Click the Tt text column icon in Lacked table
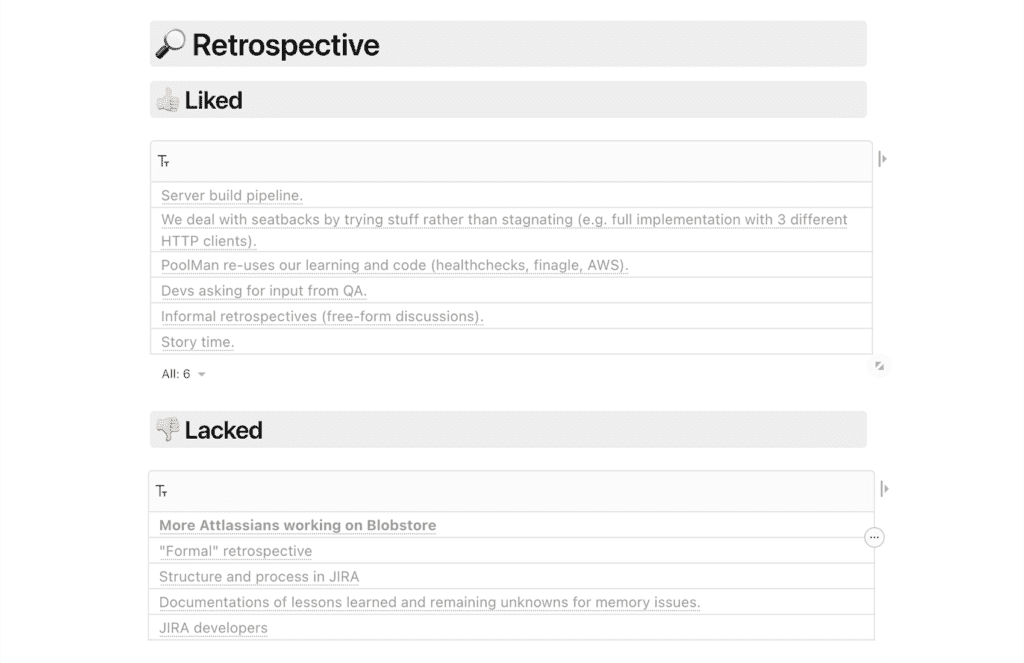 click(162, 490)
